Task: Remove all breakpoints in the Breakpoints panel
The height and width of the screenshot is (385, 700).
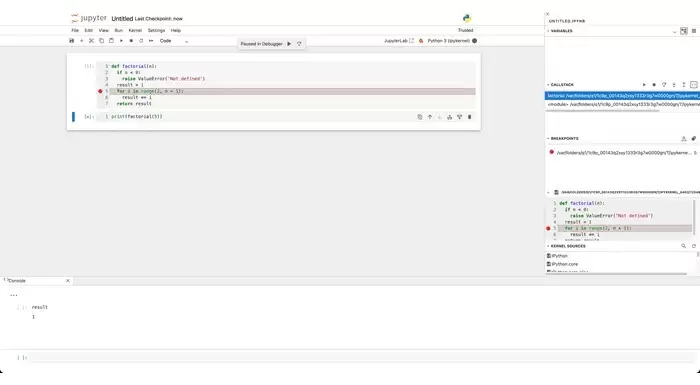Action: click(693, 138)
